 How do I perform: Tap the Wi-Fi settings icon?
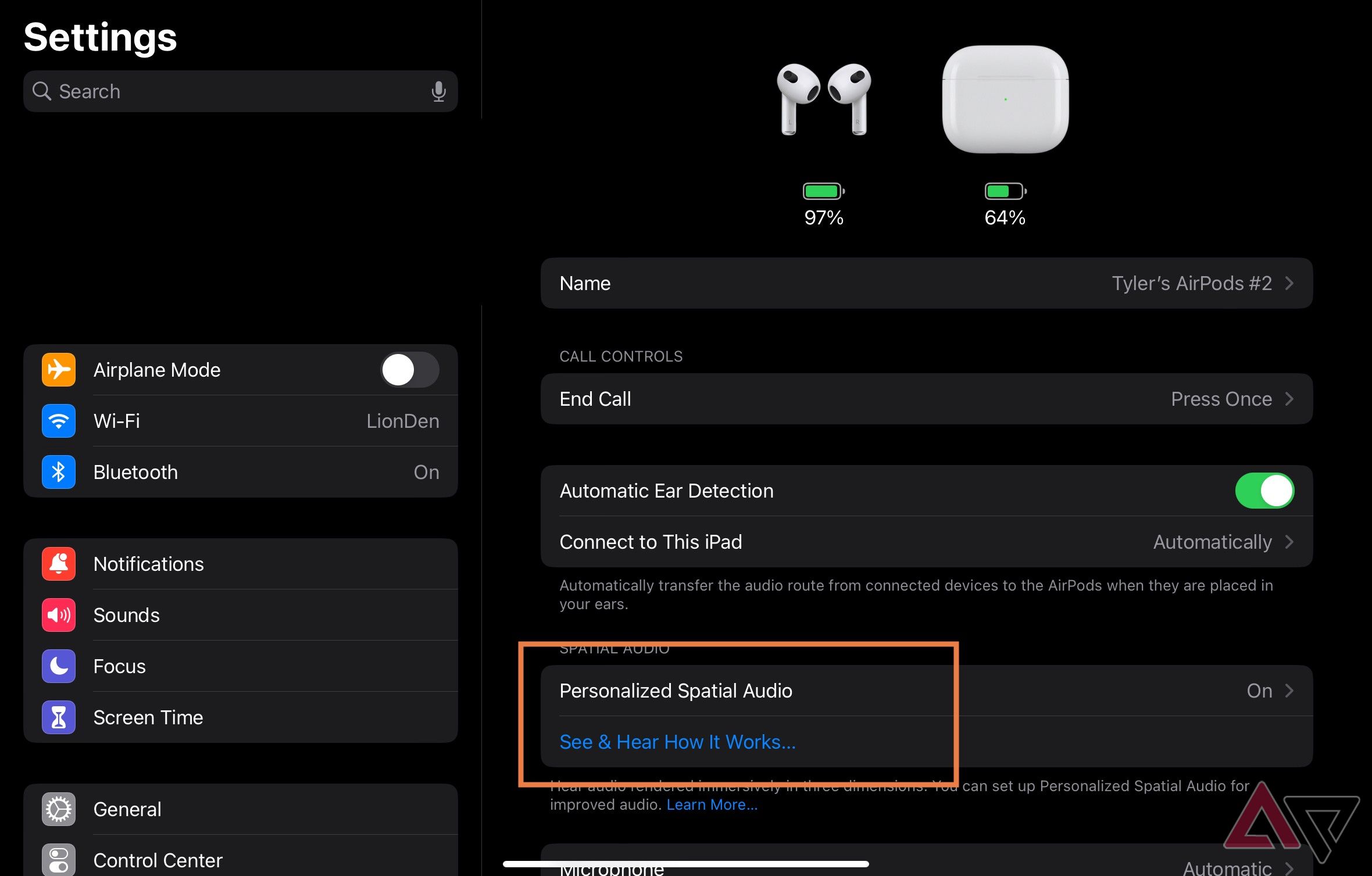58,420
